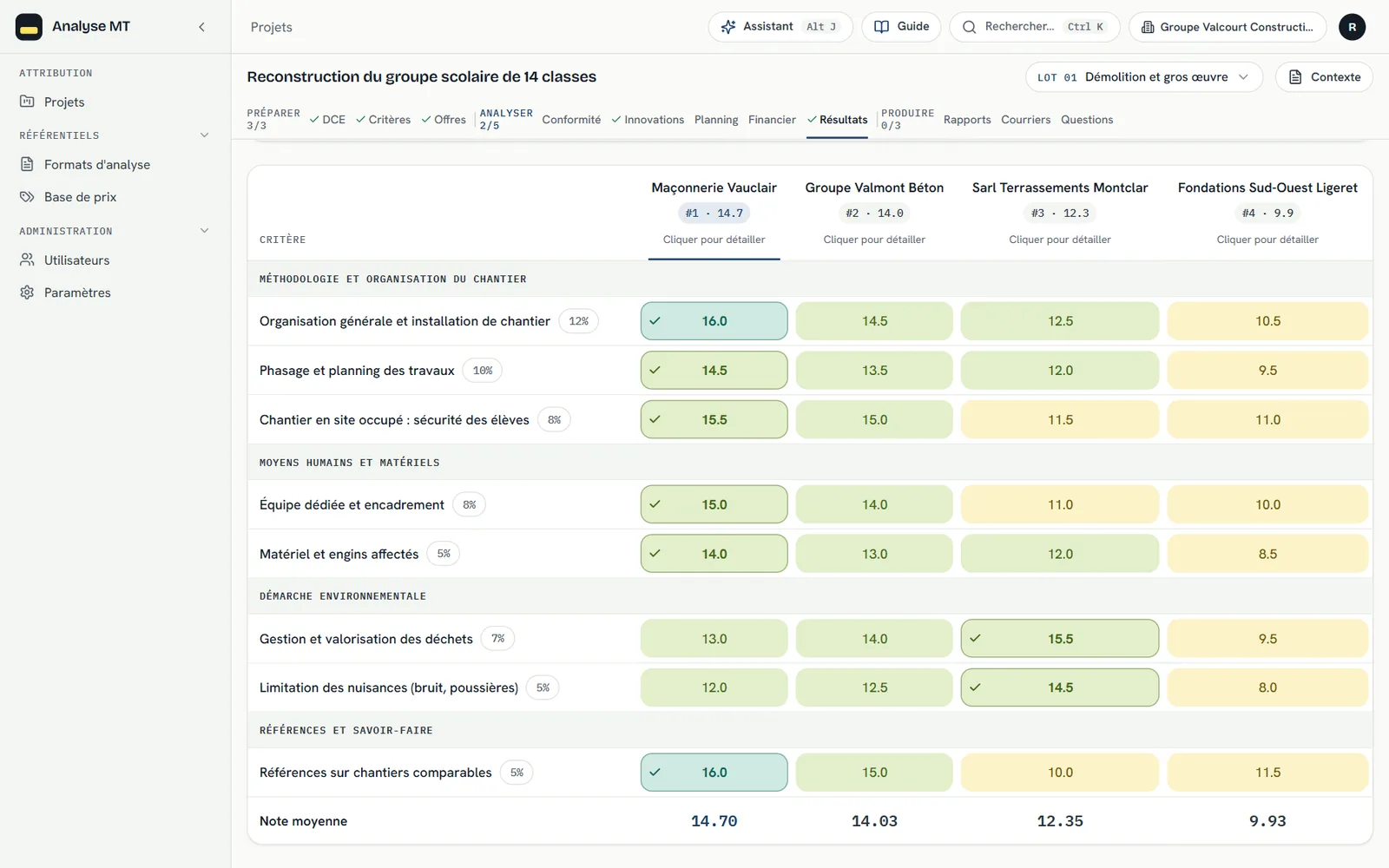Switch to the Conformité tab

[x=571, y=120]
